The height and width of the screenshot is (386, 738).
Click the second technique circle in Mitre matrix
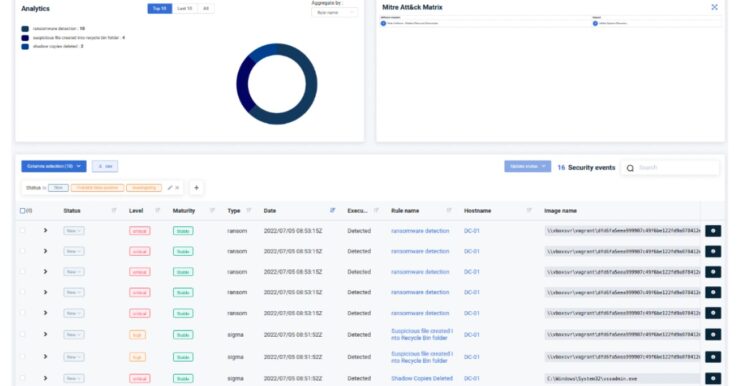595,23
